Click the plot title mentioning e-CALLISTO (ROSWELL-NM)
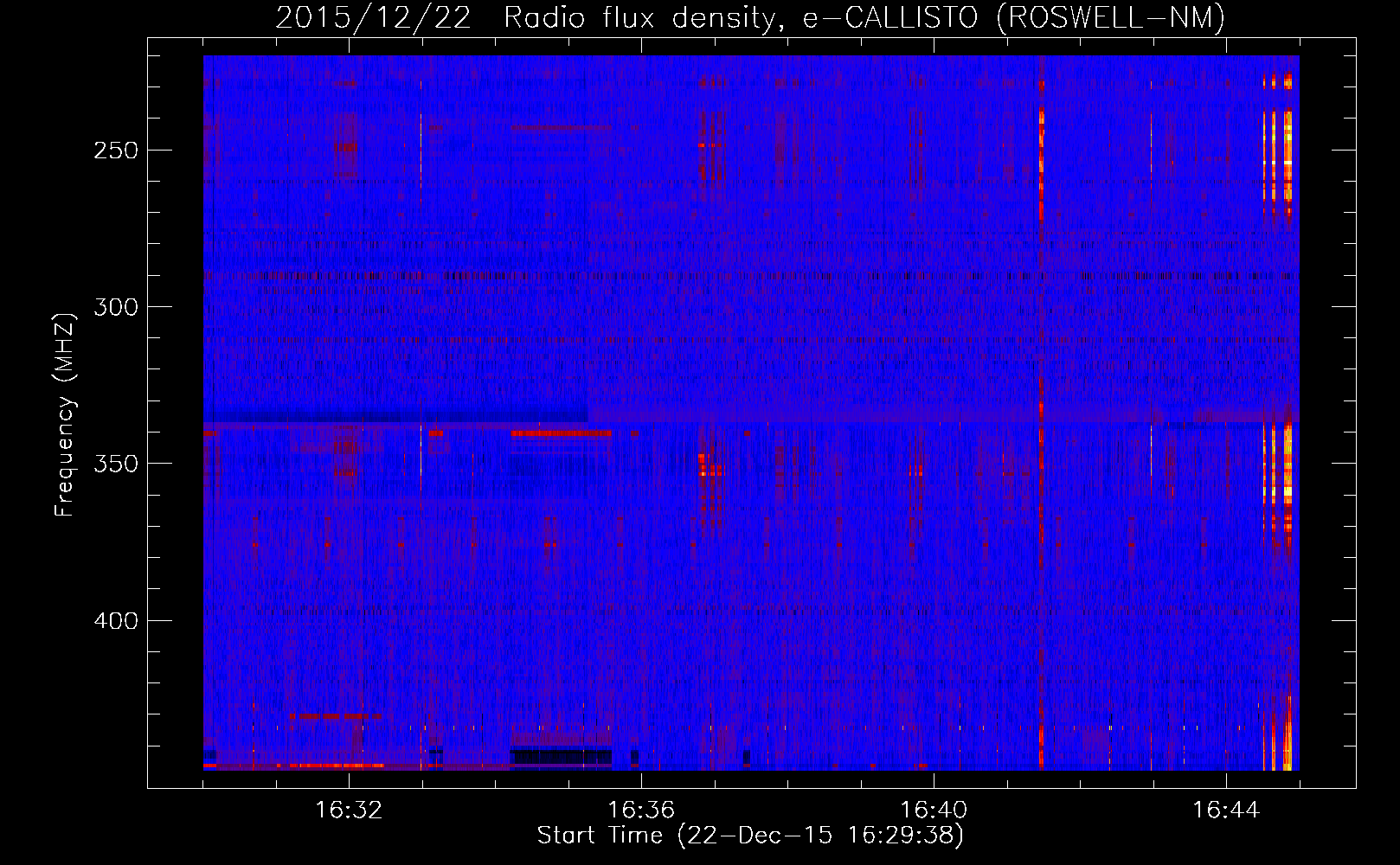Image resolution: width=1400 pixels, height=865 pixels. click(x=750, y=17)
